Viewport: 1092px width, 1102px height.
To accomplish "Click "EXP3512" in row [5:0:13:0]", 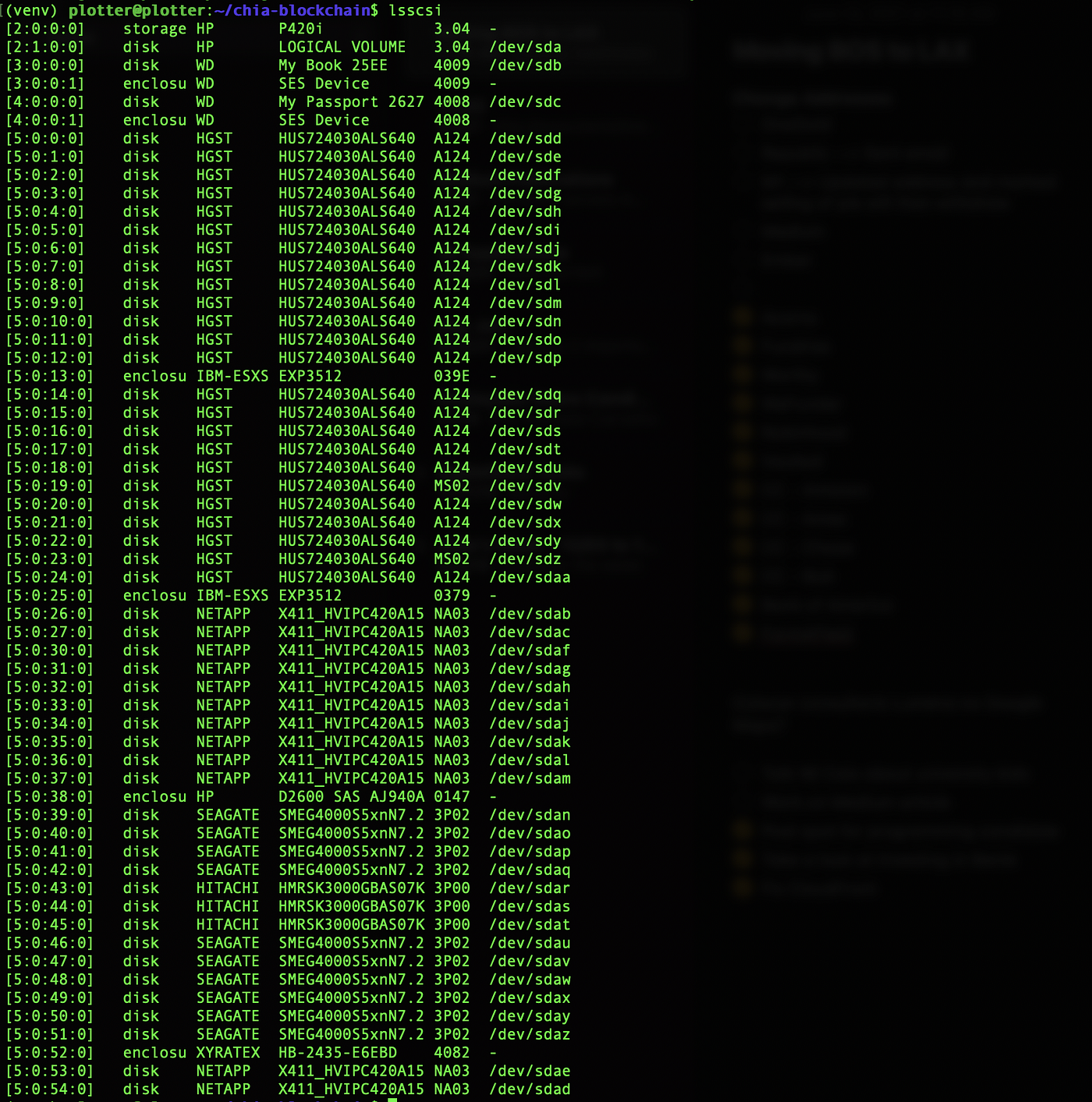I will point(310,376).
